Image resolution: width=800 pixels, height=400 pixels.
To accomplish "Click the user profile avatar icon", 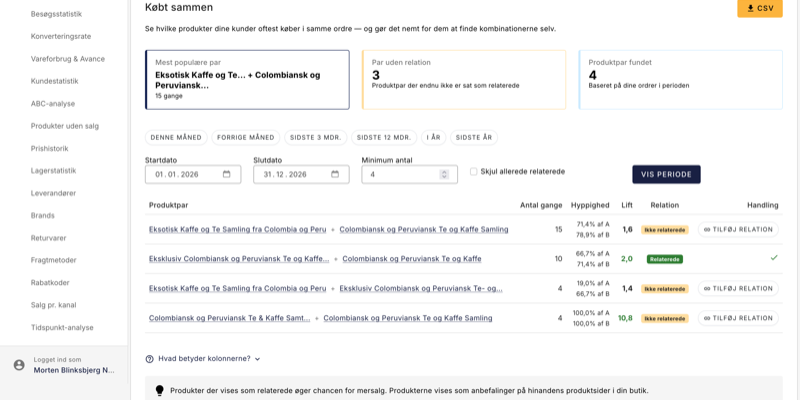I will point(19,365).
